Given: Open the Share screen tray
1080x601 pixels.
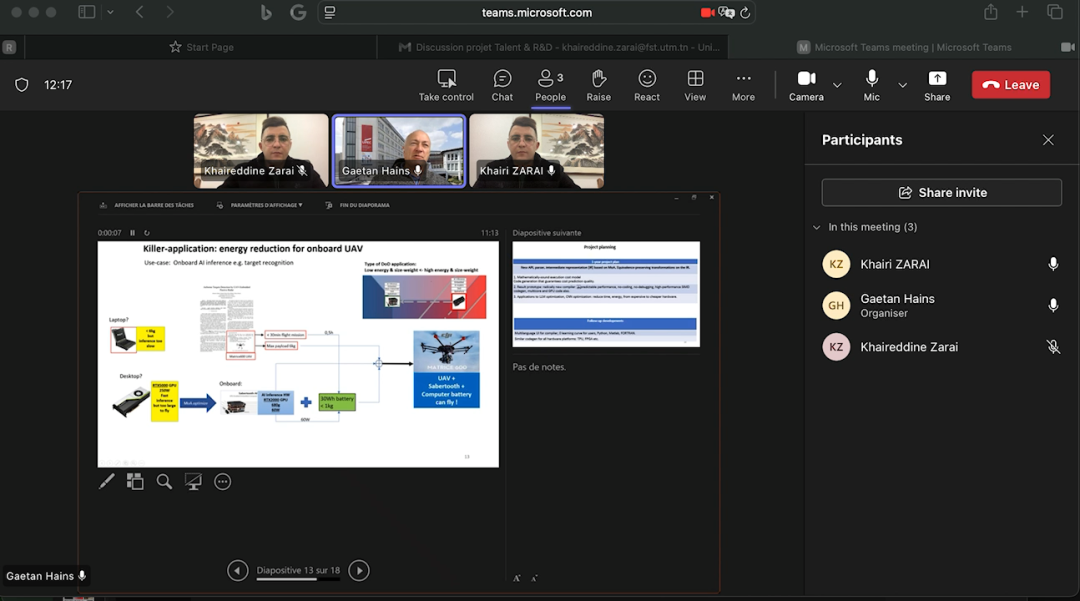Looking at the screenshot, I should coord(937,85).
